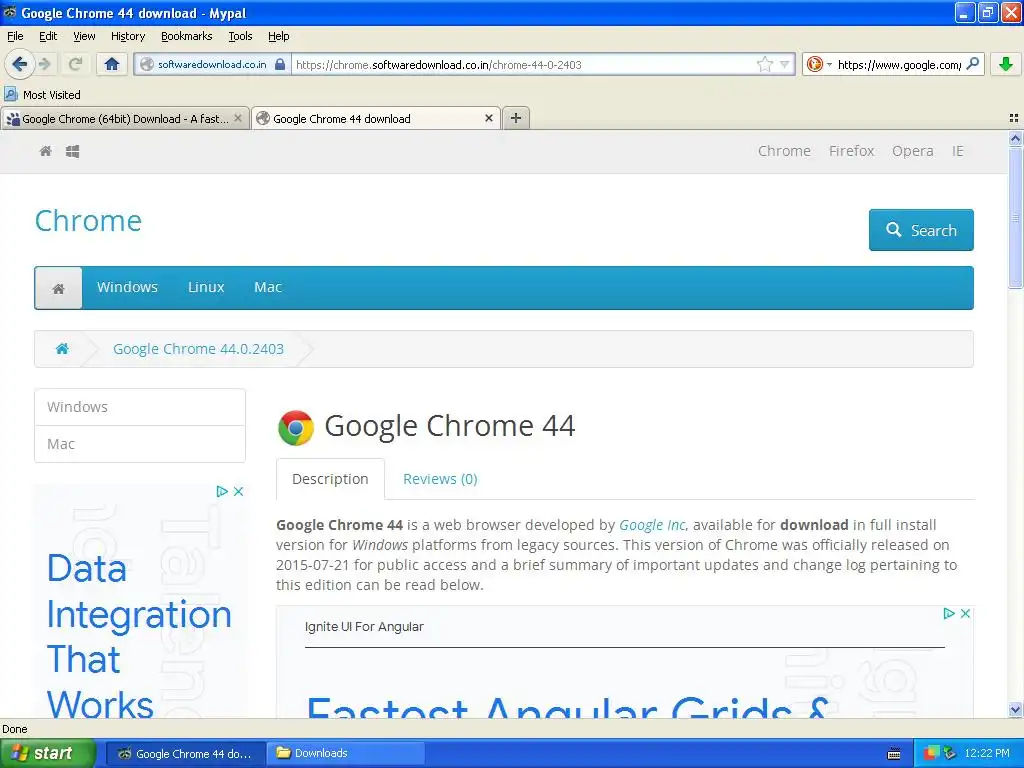Open the URL history dropdown arrow
Viewport: 1024px width, 768px height.
[784, 64]
